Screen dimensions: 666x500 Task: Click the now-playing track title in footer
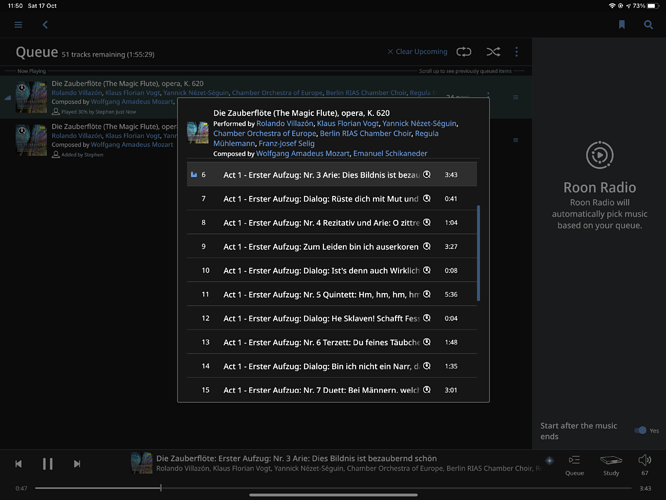[296, 458]
